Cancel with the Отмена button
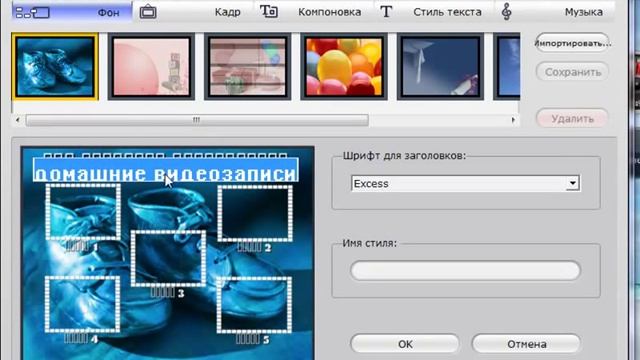Screen dimensions: 640x360 coord(527,344)
